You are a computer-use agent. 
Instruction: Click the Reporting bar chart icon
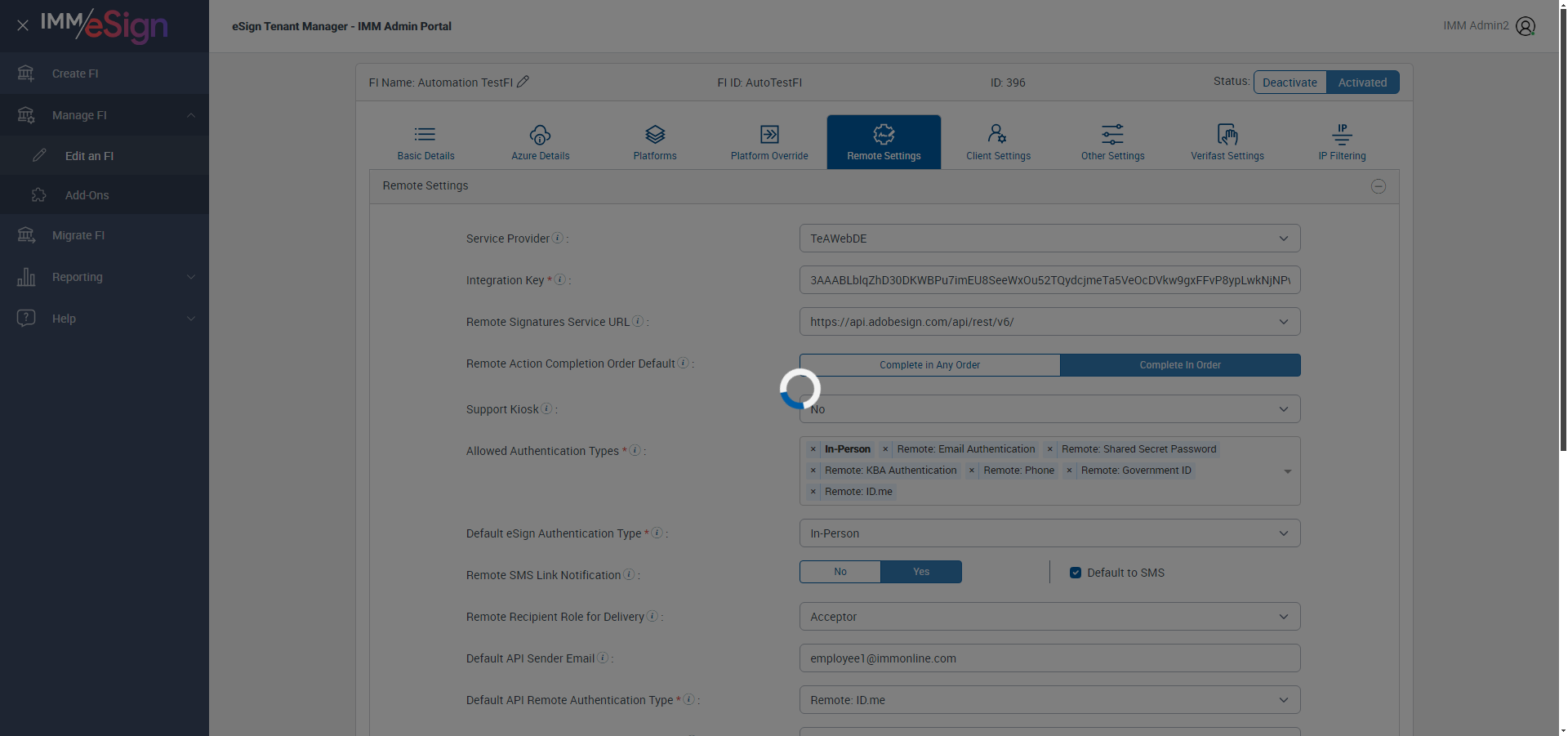coord(26,277)
